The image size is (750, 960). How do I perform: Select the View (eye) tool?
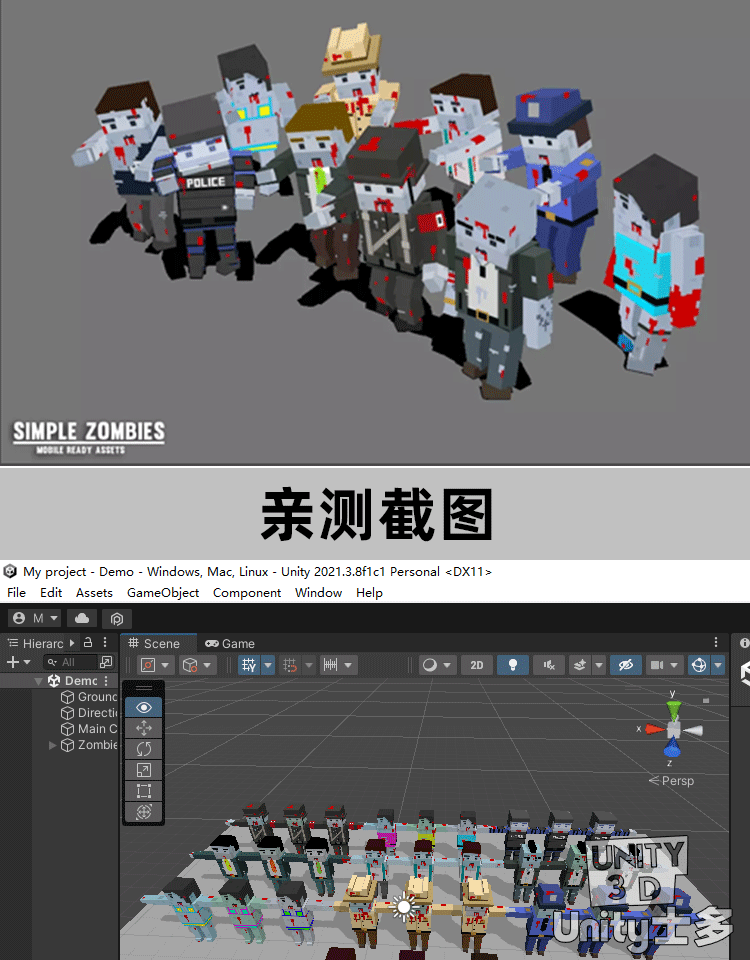(144, 707)
